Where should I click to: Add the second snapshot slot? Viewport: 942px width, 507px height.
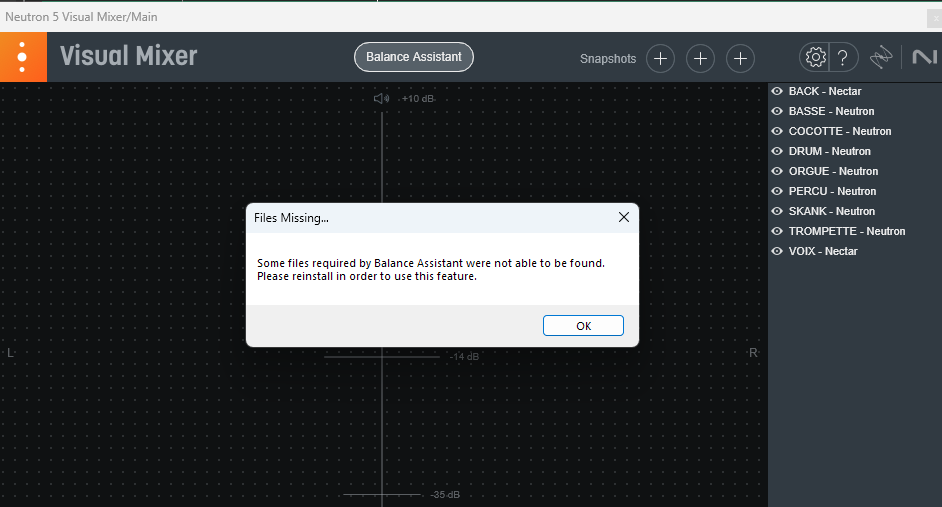click(700, 58)
